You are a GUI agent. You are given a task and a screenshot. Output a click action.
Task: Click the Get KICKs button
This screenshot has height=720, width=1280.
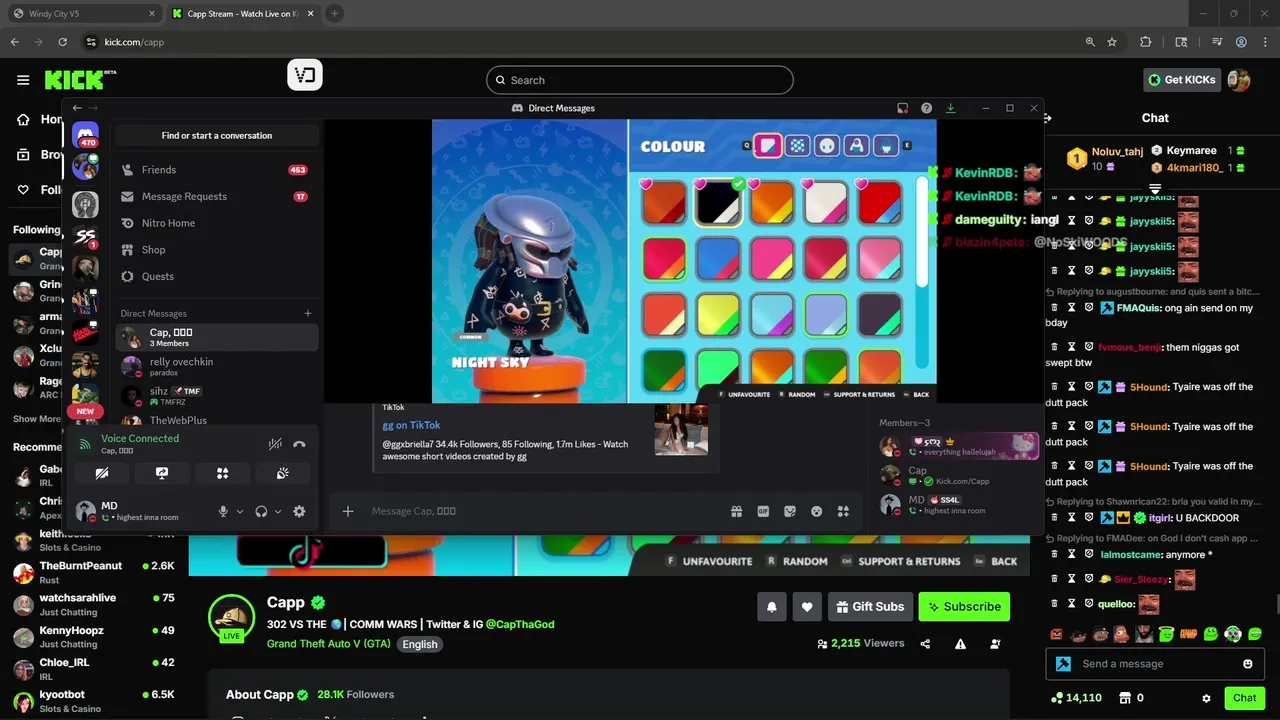1181,80
